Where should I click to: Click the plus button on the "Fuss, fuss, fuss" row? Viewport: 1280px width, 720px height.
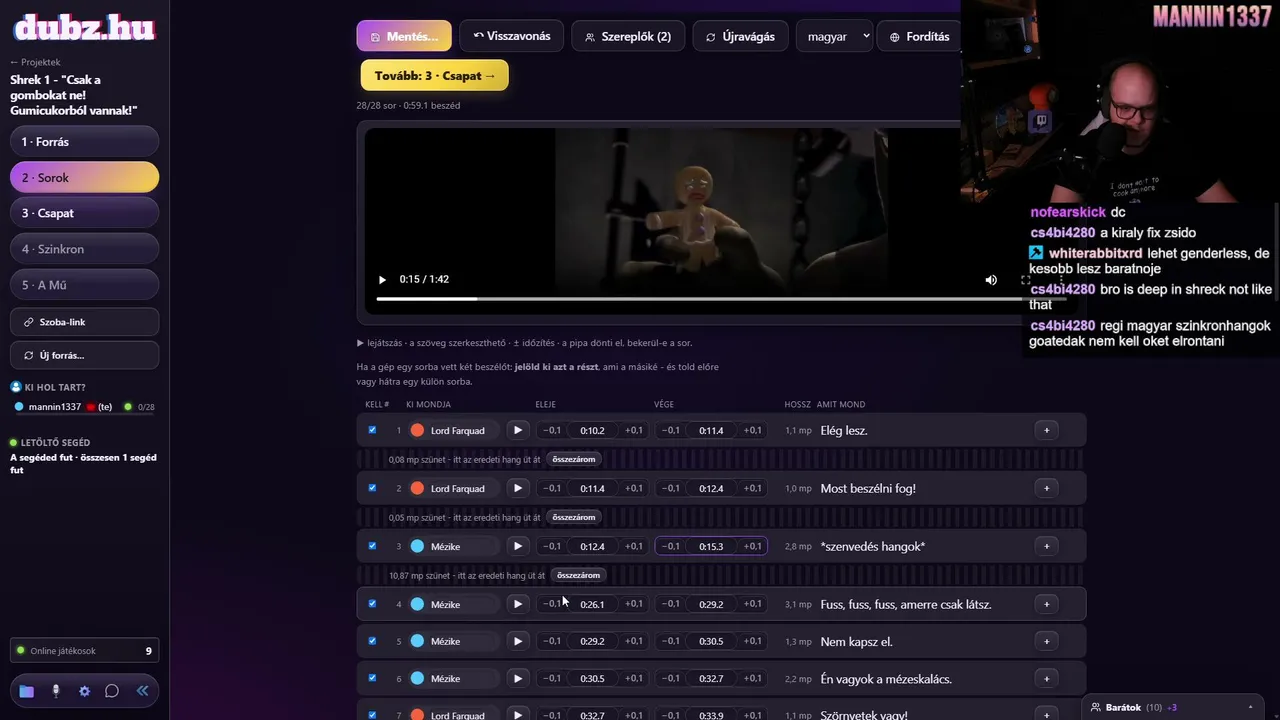tap(1046, 604)
